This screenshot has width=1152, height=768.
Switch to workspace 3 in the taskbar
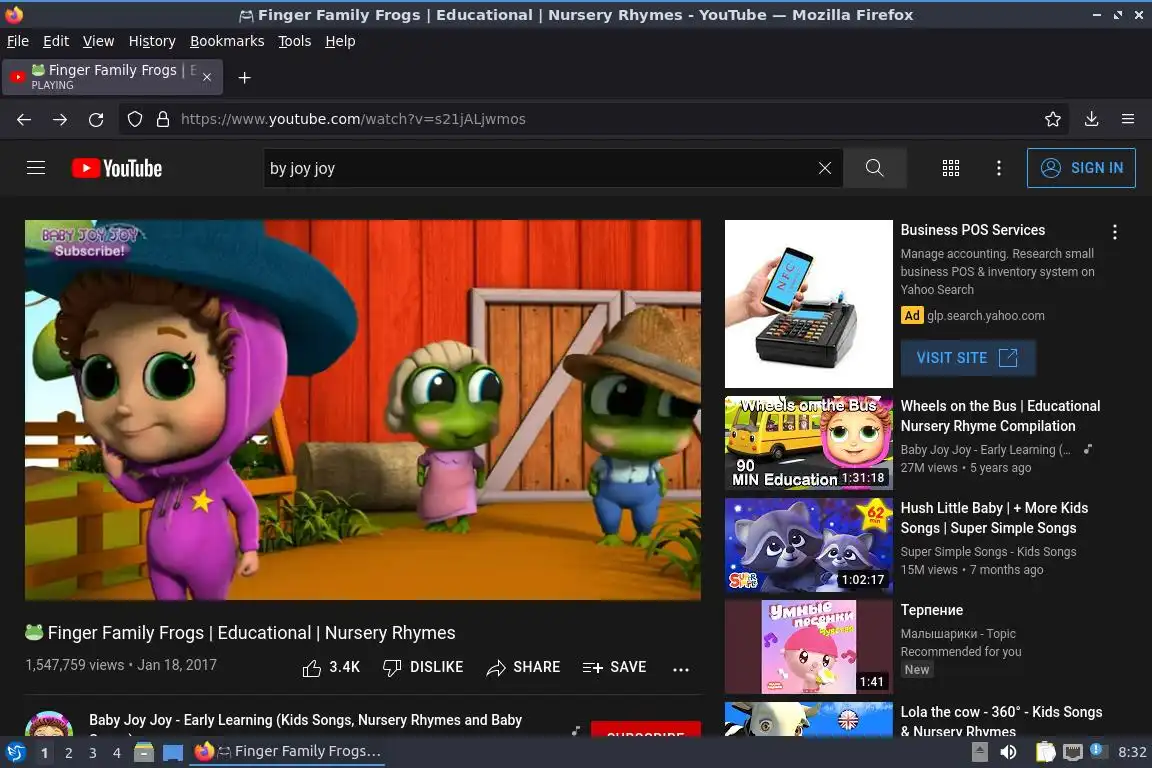(93, 753)
